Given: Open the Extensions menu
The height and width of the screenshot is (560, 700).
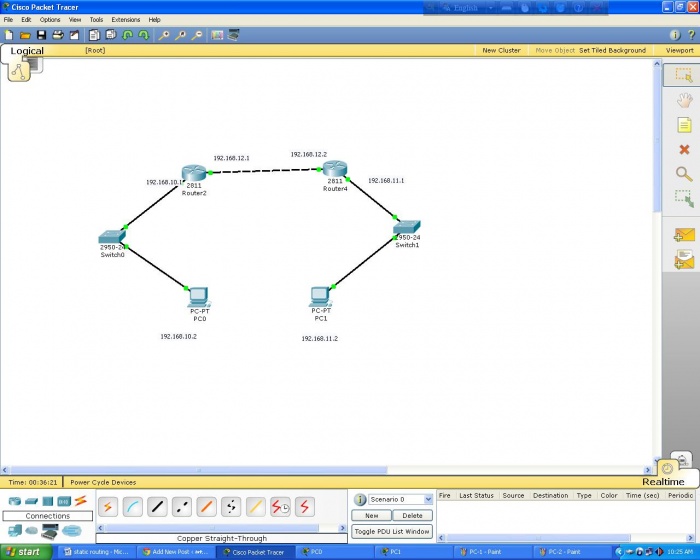Looking at the screenshot, I should [125, 20].
